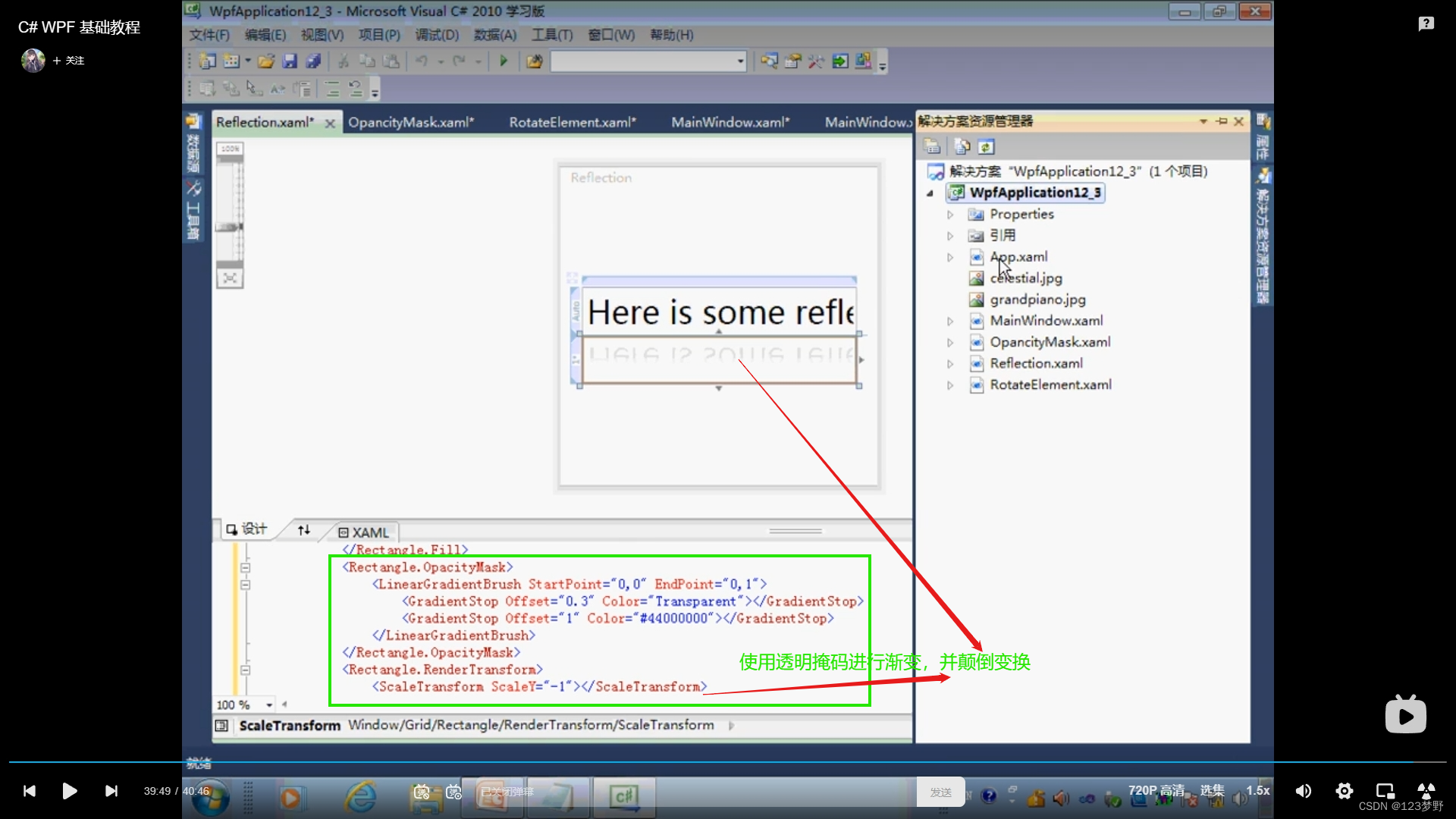Screen dimensions: 1456x819
Task: Click the fit-to-window zoom icon
Action: pos(229,278)
